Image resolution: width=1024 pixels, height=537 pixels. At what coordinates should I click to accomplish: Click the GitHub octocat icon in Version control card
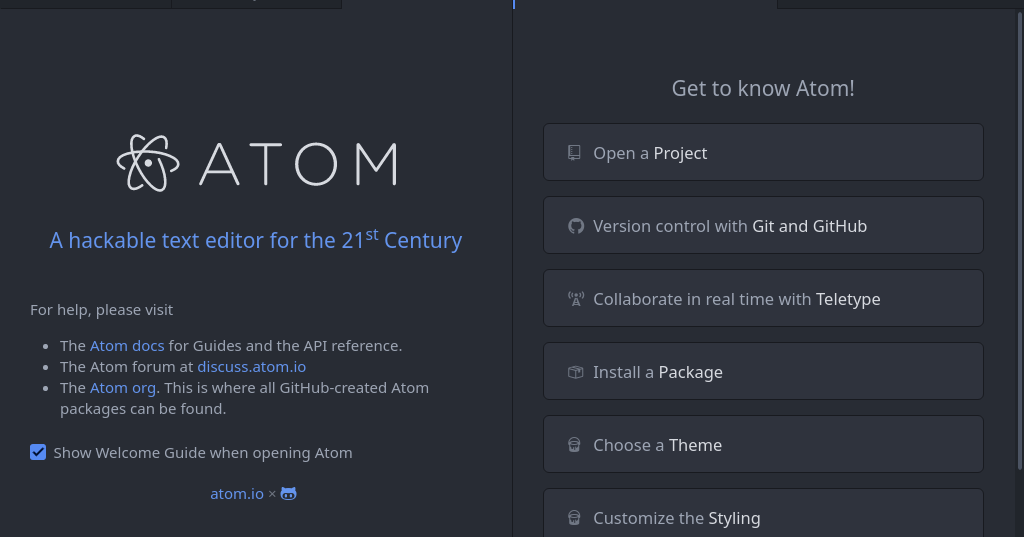tap(575, 226)
